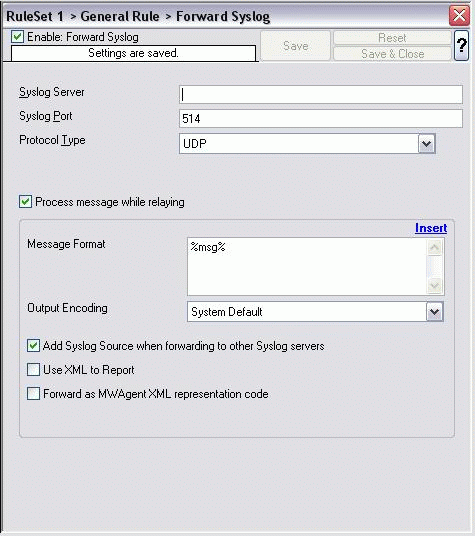Uncheck Process message while relaying

(25, 202)
